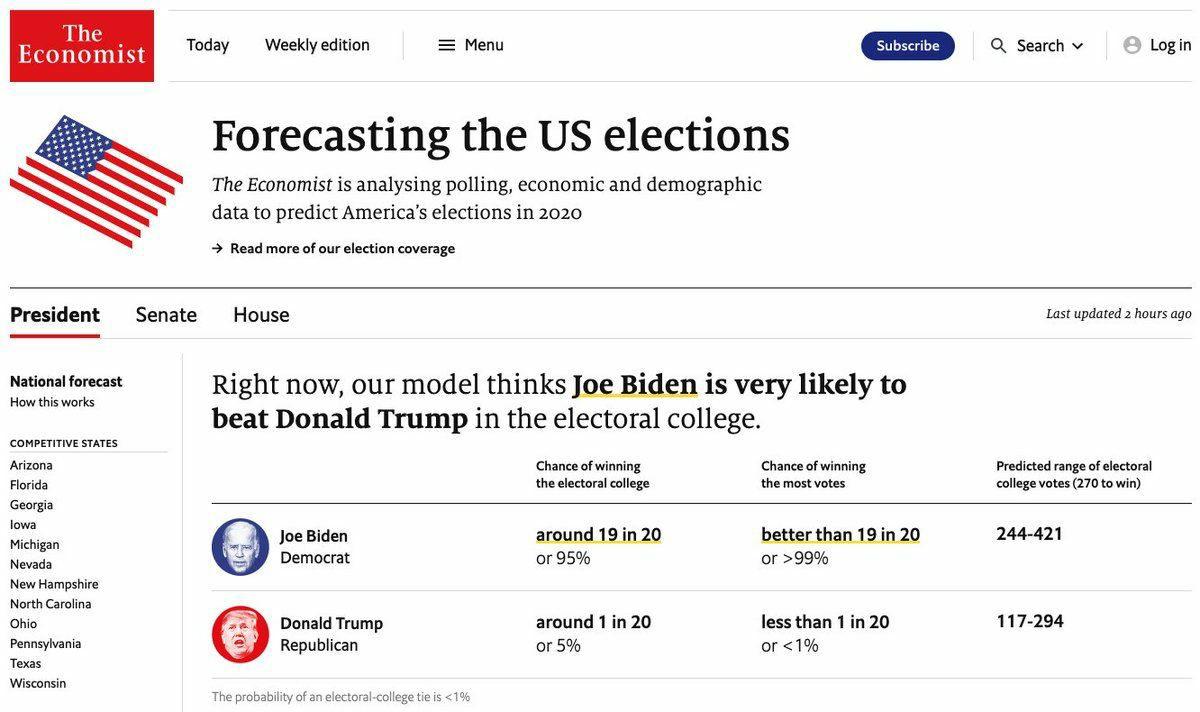Select the President tab
This screenshot has width=1200, height=712.
(55, 315)
